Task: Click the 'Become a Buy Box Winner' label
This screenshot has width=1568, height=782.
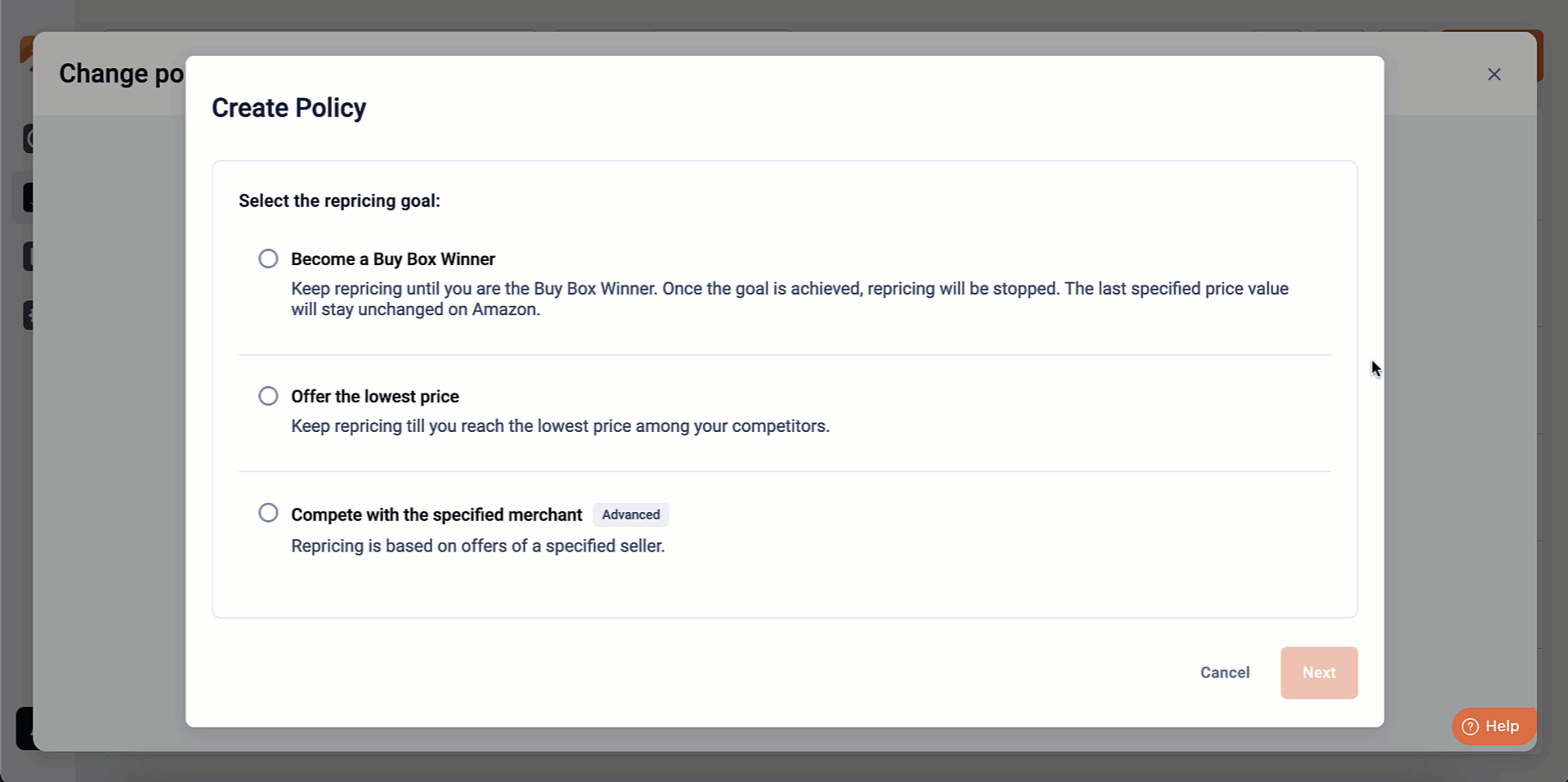Action: [x=392, y=259]
